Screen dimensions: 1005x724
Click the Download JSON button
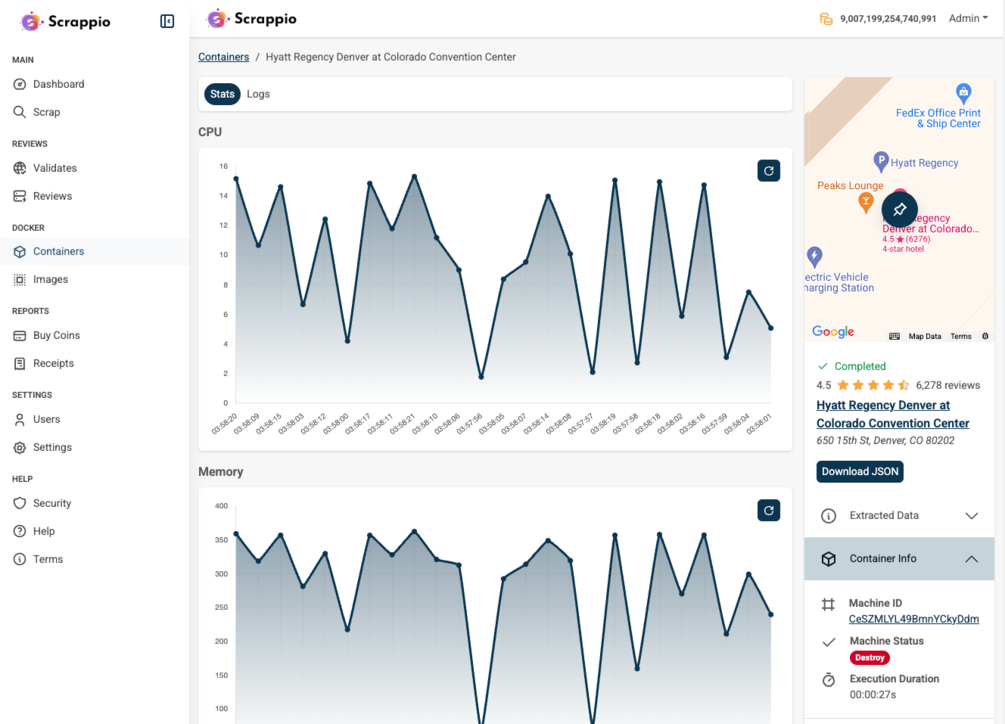[x=860, y=472]
